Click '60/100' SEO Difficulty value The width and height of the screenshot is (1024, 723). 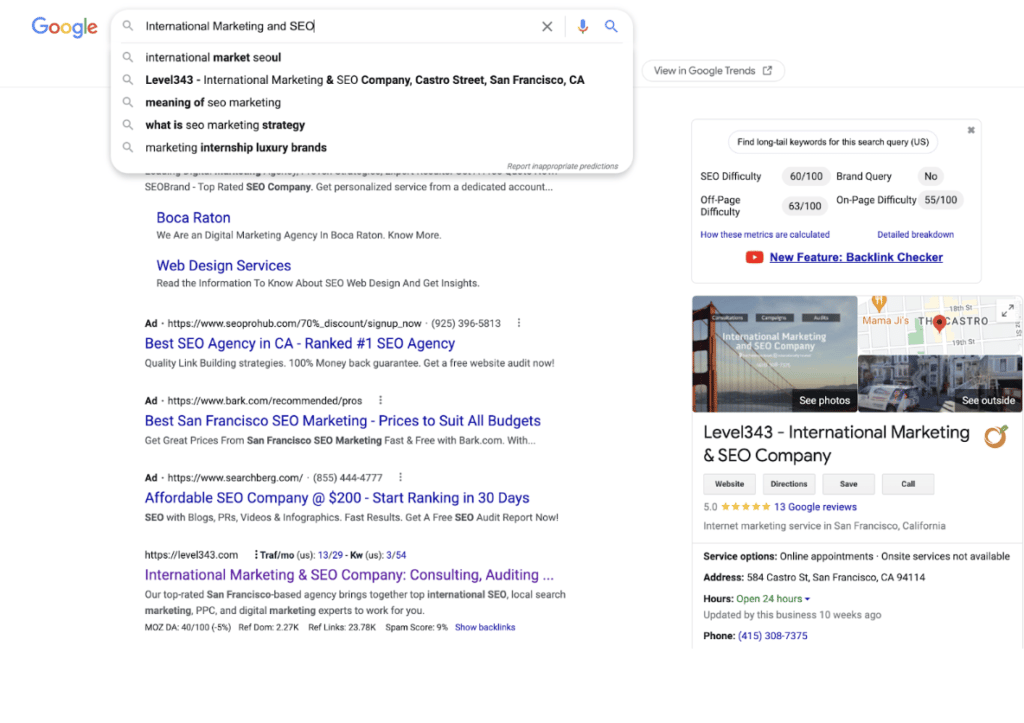pos(806,176)
